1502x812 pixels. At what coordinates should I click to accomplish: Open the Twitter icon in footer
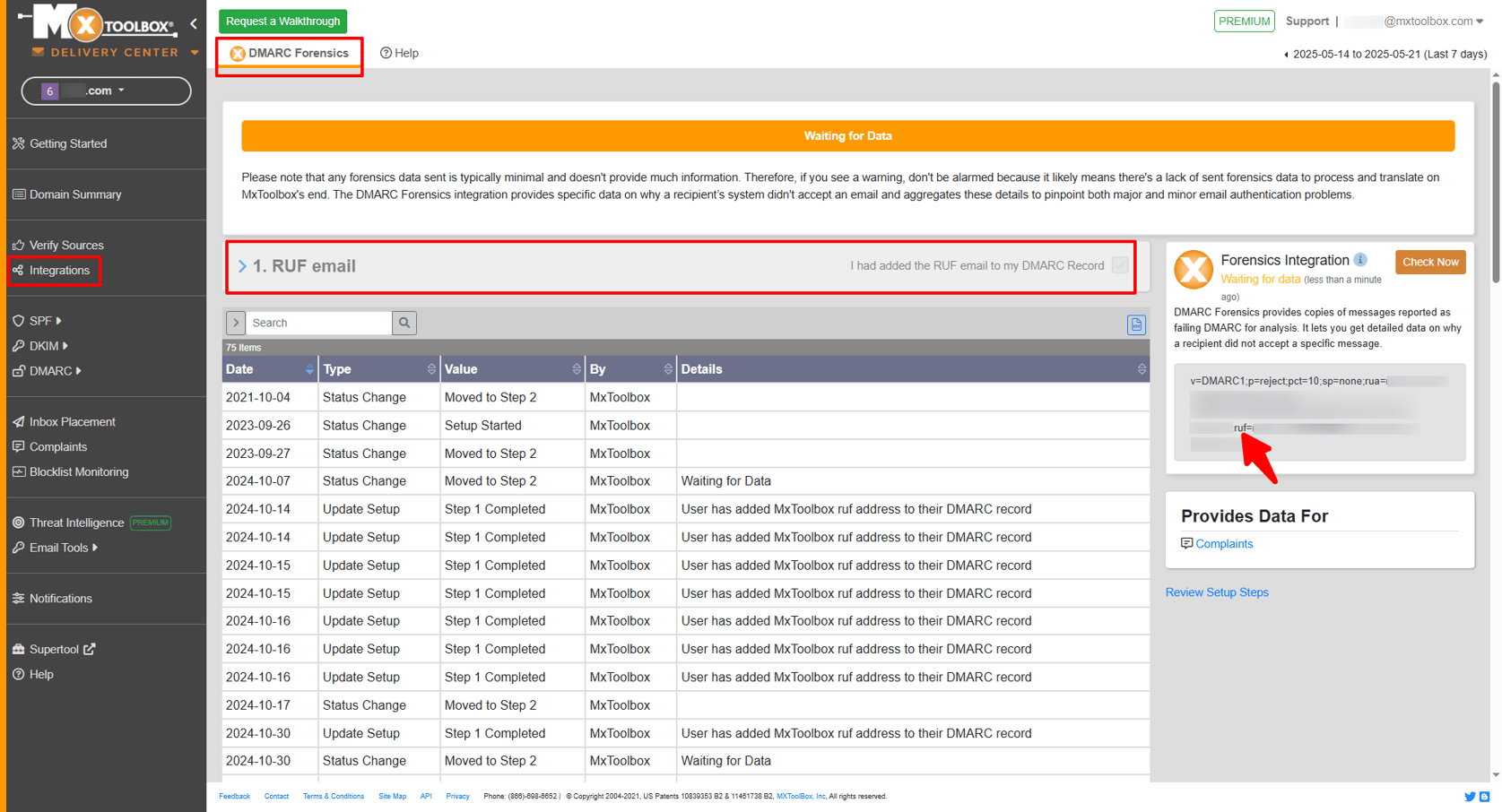[x=1470, y=796]
